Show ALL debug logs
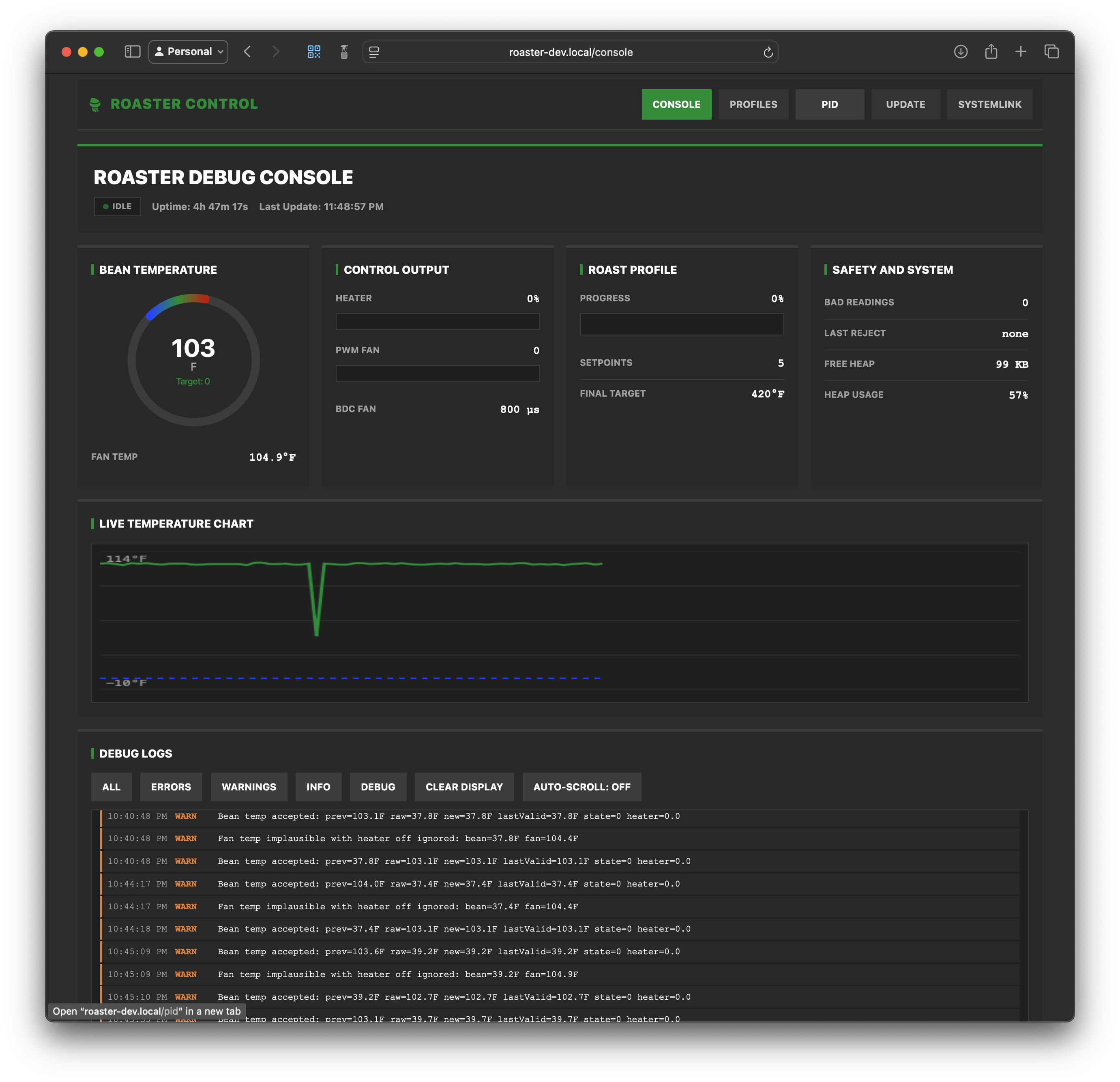Viewport: 1120px width, 1082px height. point(112,787)
